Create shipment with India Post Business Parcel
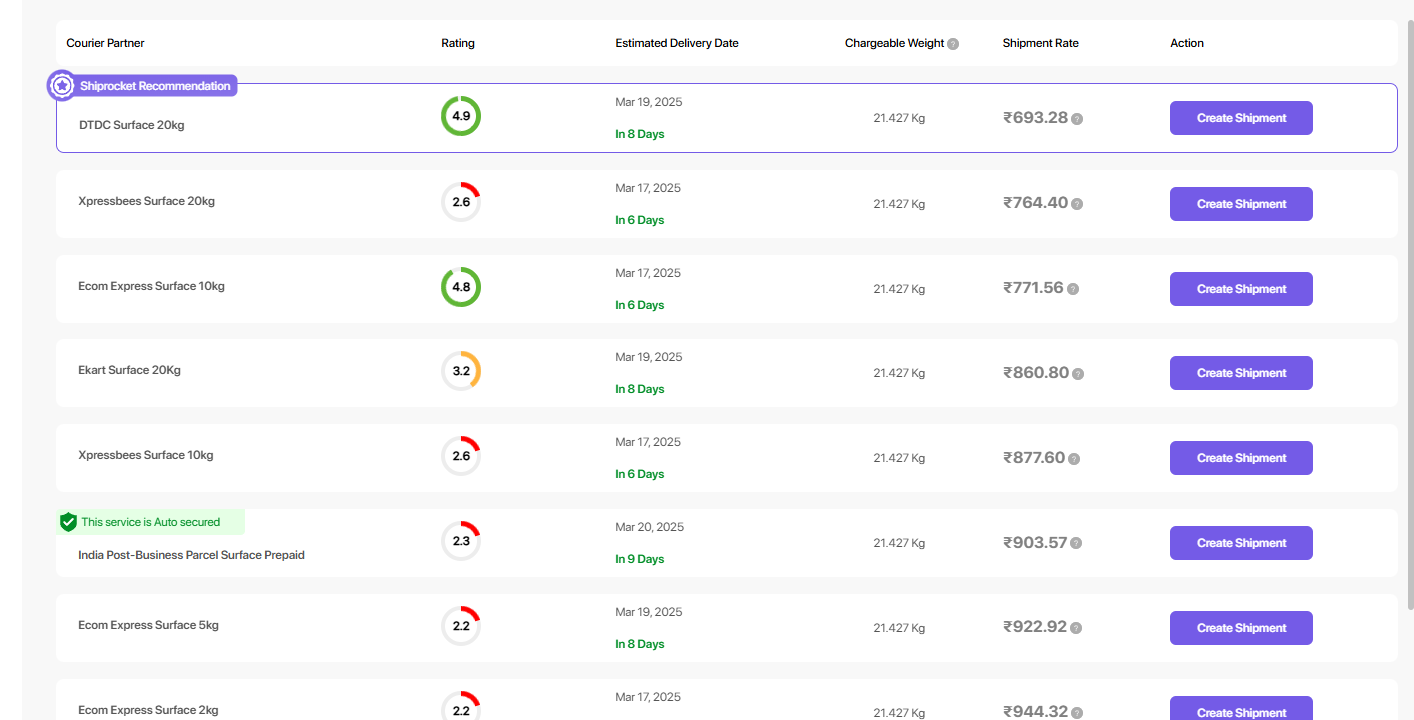Viewport: 1414px width, 720px height. point(1241,543)
